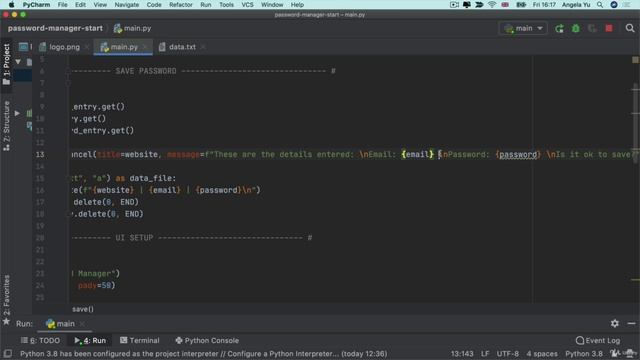Open Search Everywhere magnifier icon
Viewport: 640px width, 360px height.
point(630,28)
